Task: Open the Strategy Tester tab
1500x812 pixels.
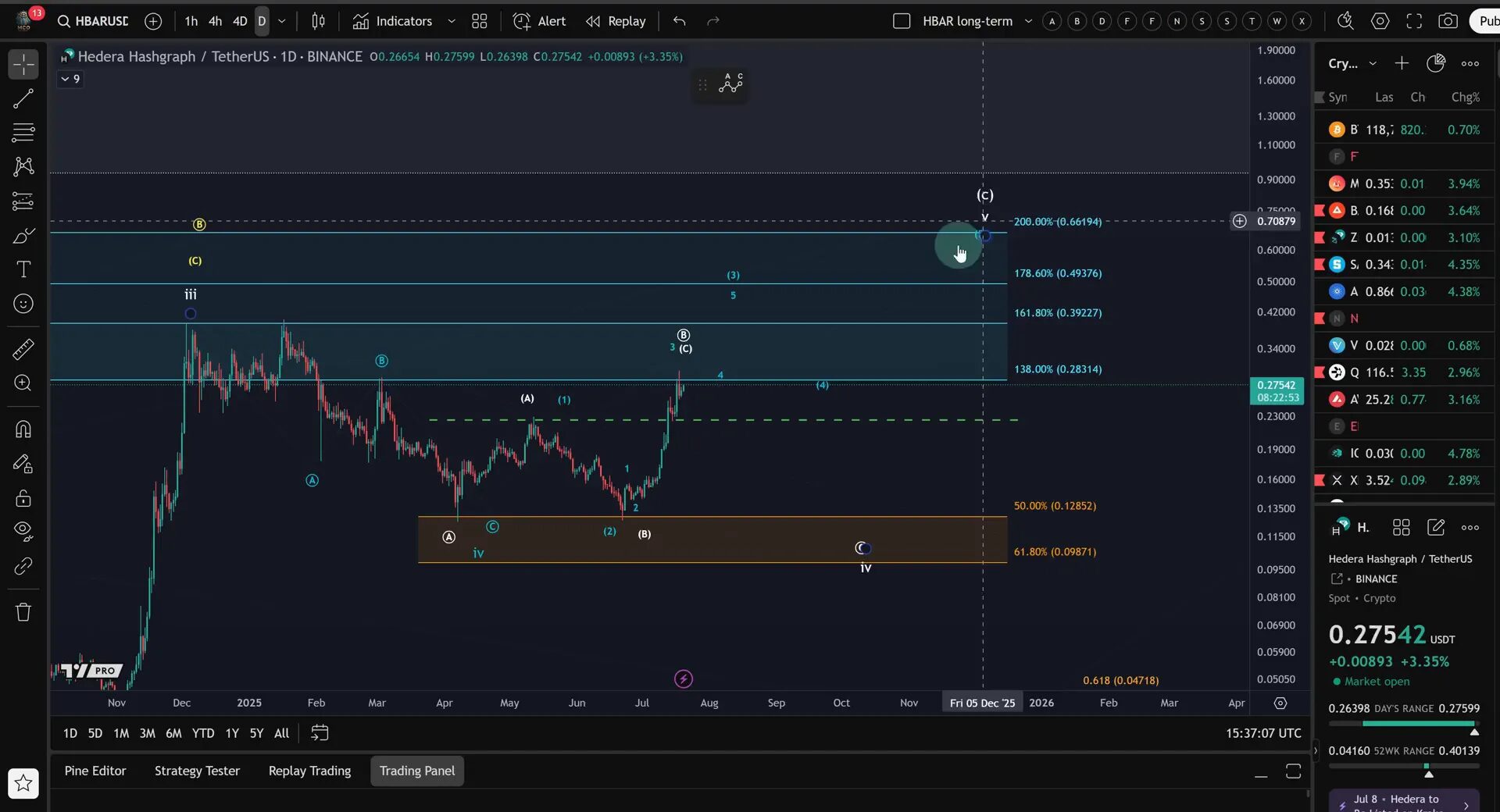Action: click(196, 771)
